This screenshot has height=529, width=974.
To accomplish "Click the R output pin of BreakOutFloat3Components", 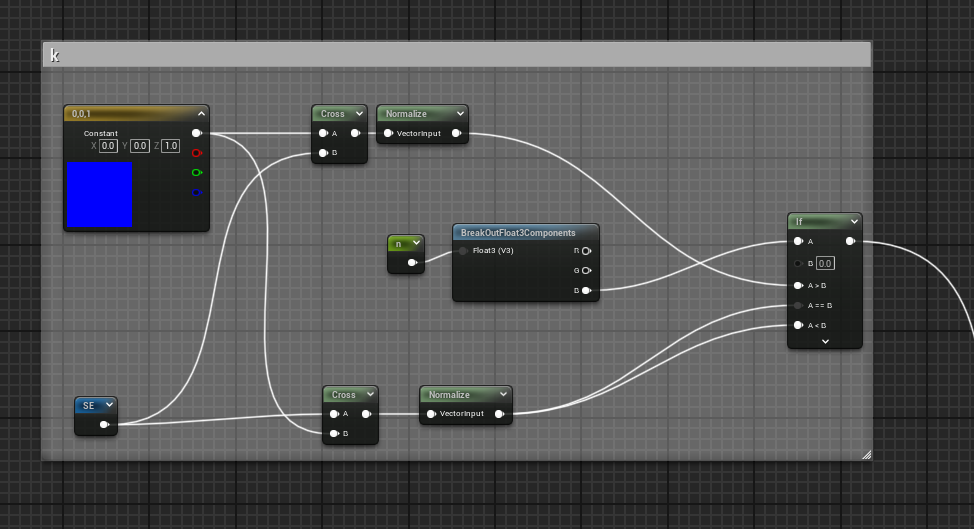I will tap(585, 251).
